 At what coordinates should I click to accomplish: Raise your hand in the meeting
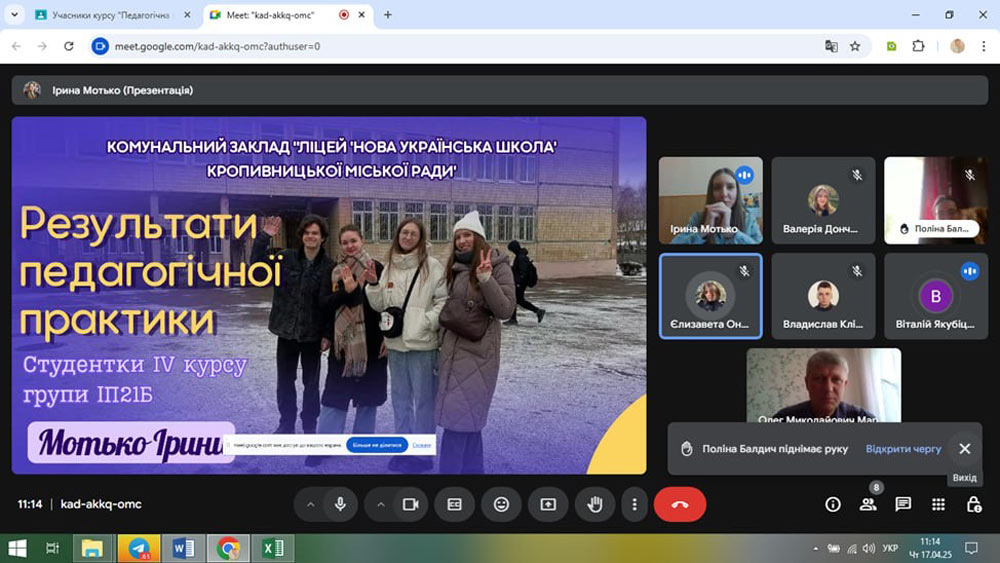point(595,505)
